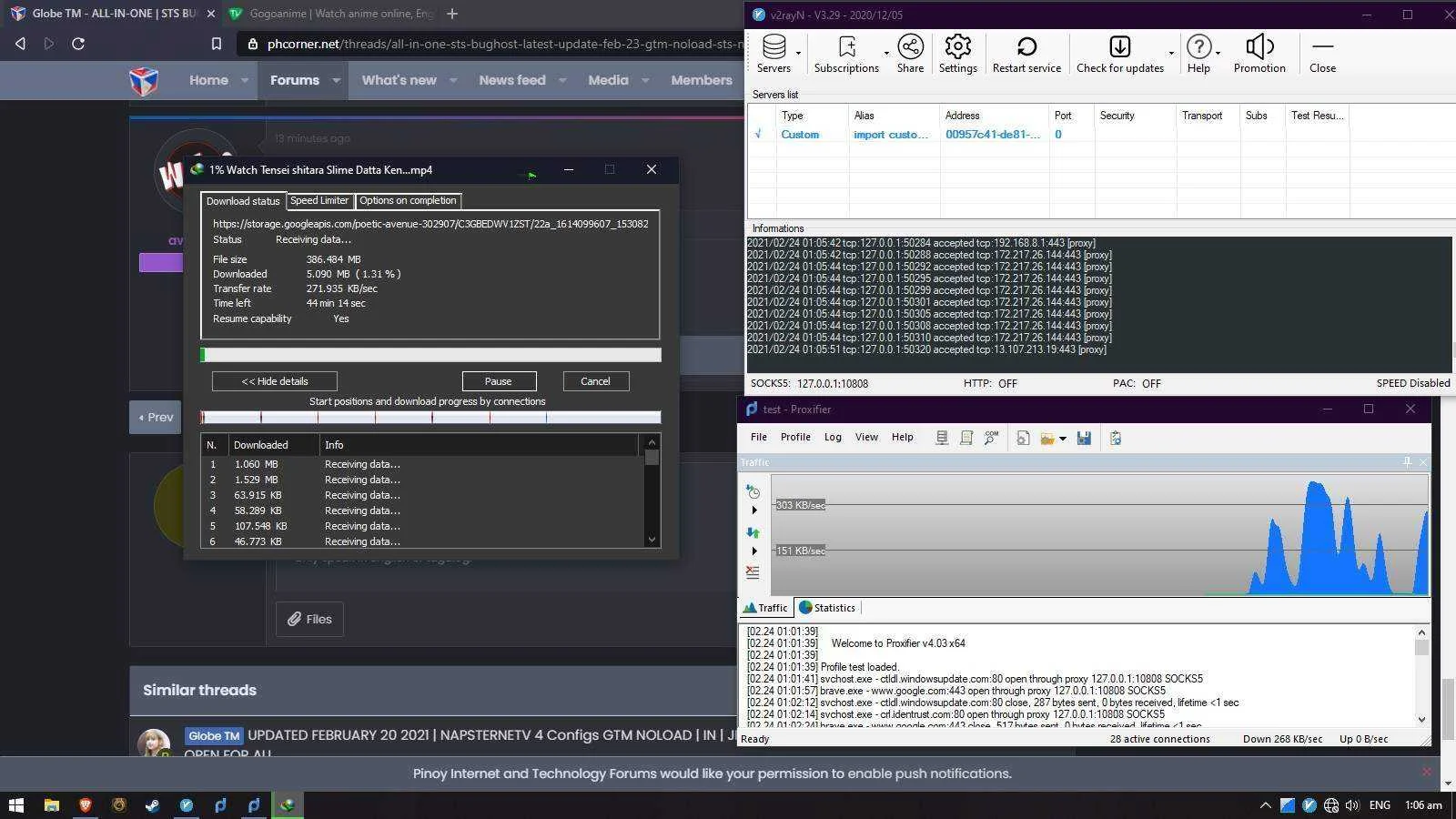Screen dimensions: 1456x819
Task: Pause the current download
Action: point(499,381)
